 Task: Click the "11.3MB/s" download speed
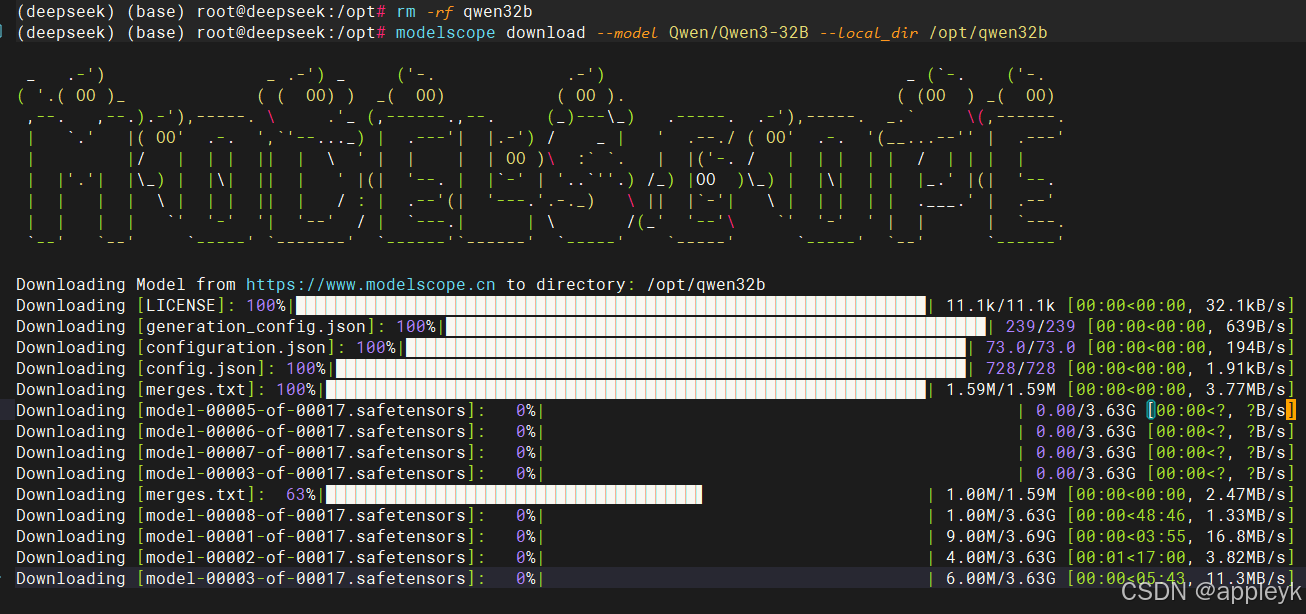[1246, 579]
